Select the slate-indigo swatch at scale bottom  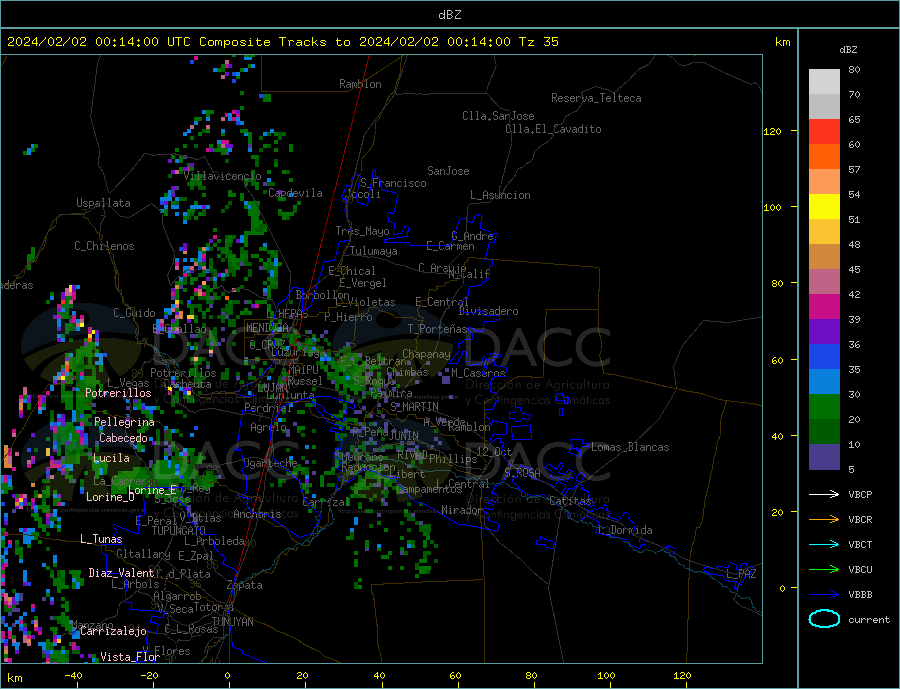[824, 457]
